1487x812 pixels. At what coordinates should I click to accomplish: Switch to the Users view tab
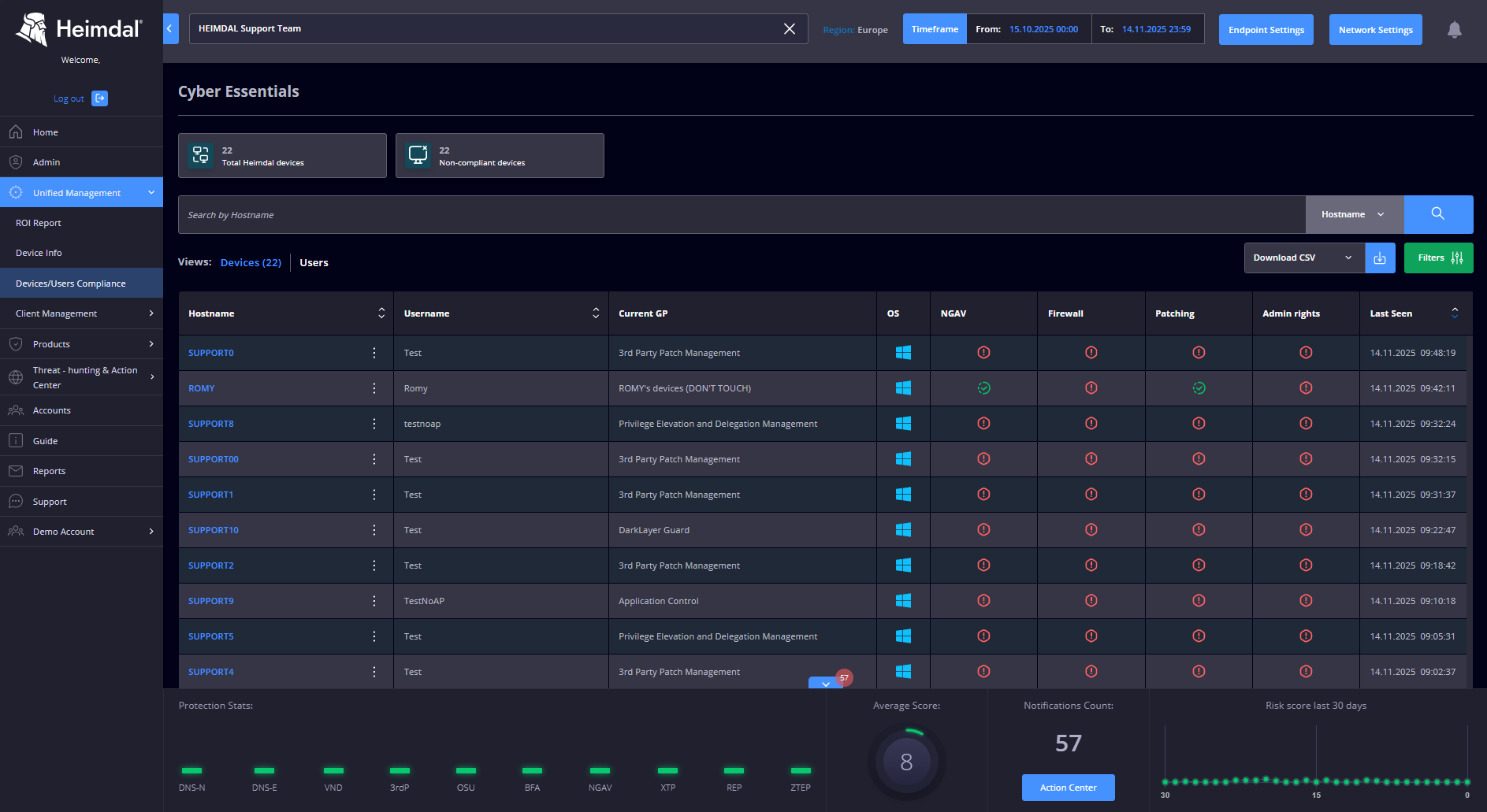[x=314, y=262]
